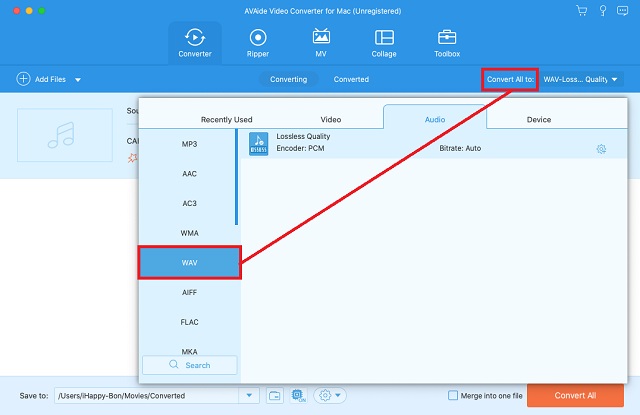Enable Merge into one file
This screenshot has height=415, width=640.
click(x=453, y=396)
